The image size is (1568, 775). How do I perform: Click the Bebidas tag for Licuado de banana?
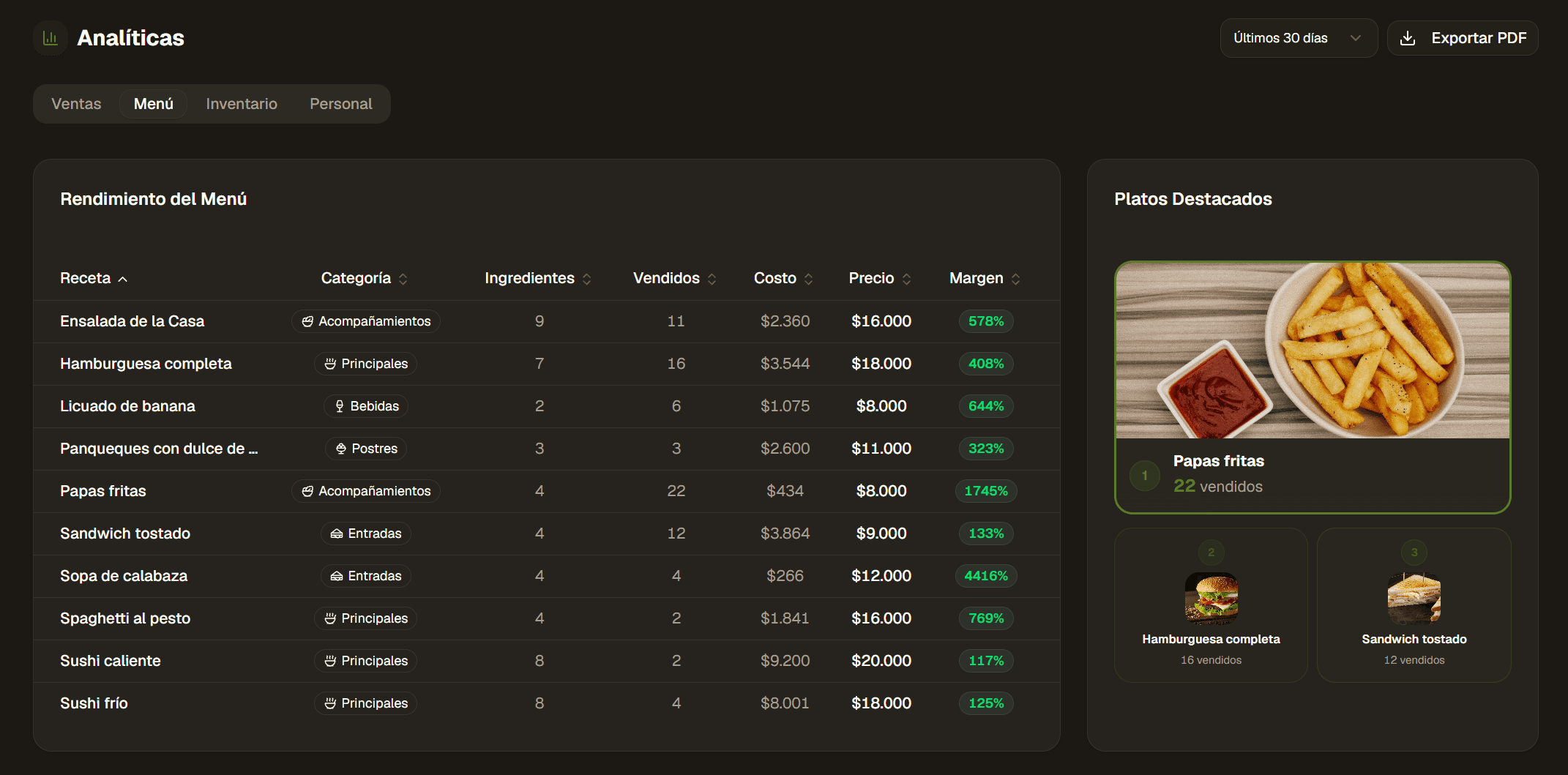tap(366, 406)
